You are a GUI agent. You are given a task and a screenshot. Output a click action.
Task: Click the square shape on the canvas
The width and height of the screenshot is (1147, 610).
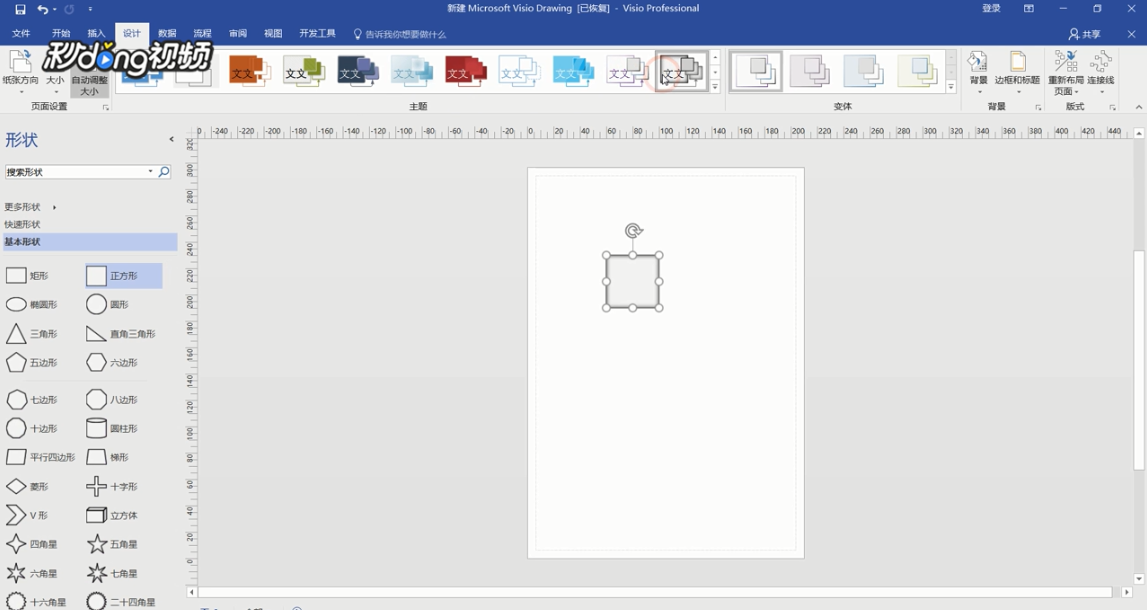633,282
